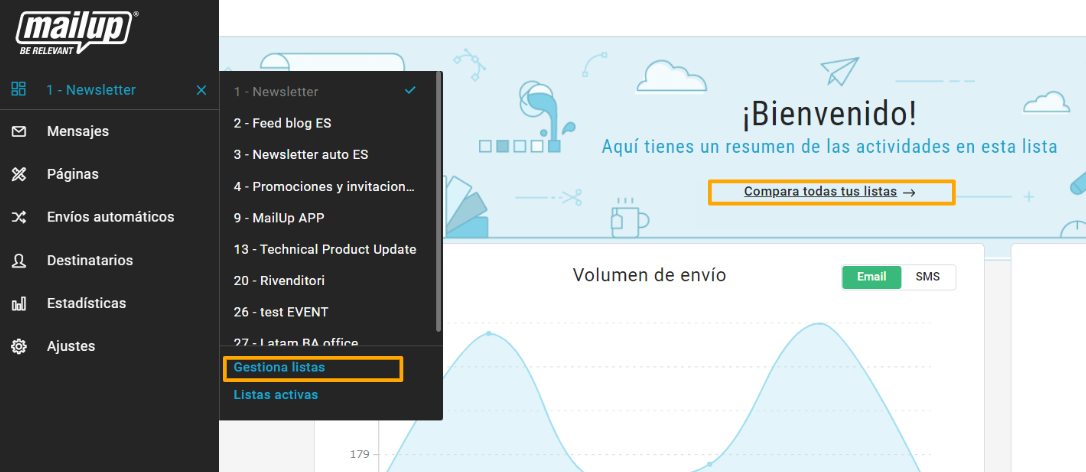Image resolution: width=1086 pixels, height=472 pixels.
Task: Click the Envíos automáticos shuffle icon
Action: (x=18, y=217)
